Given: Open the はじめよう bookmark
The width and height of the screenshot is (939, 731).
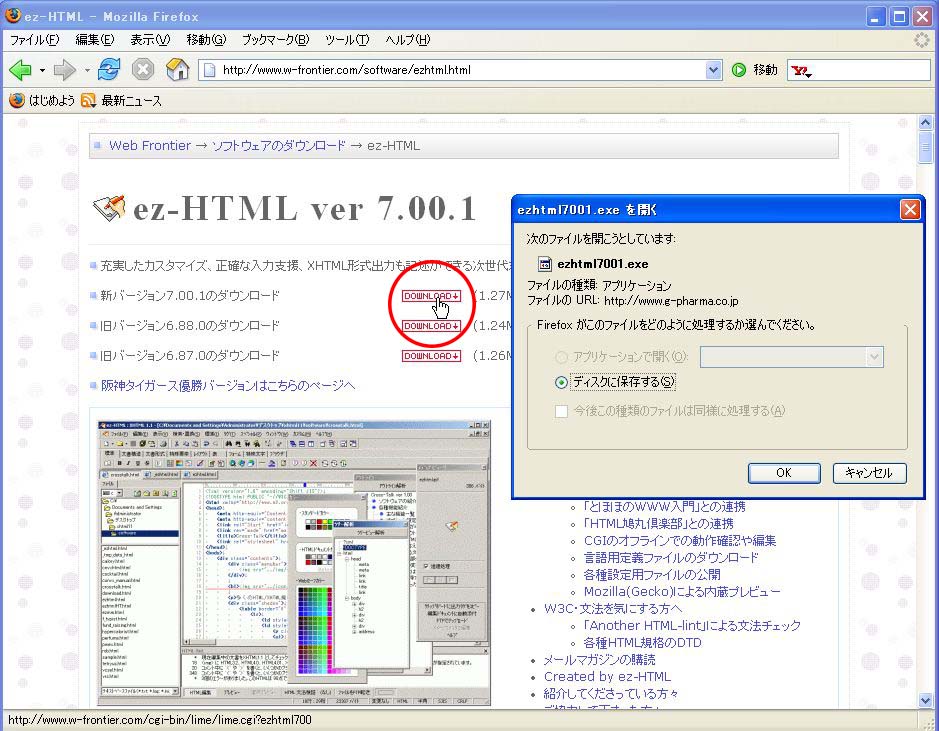Looking at the screenshot, I should point(42,101).
